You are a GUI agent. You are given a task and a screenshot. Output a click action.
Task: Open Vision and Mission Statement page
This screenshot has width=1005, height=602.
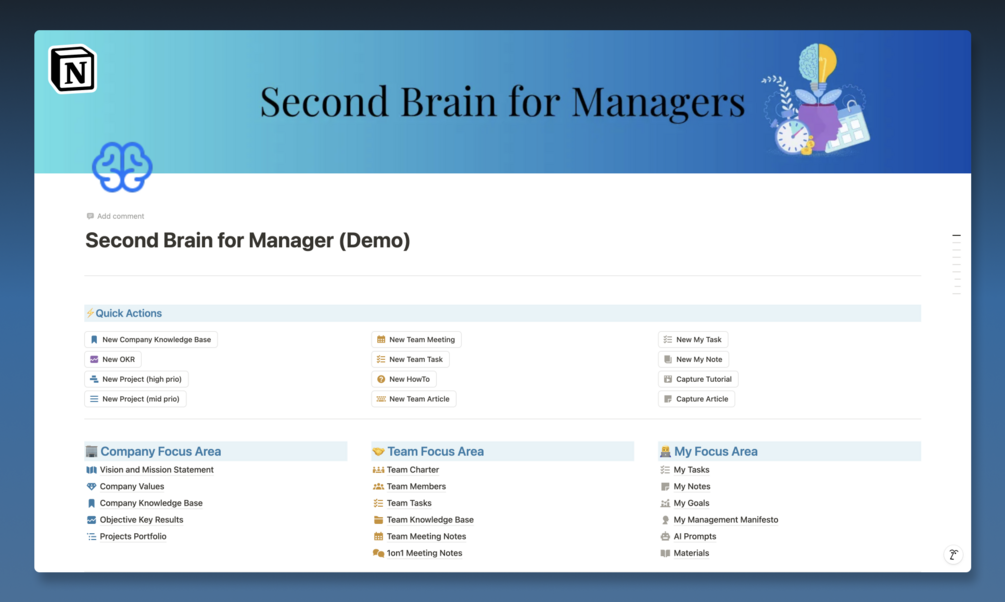pyautogui.click(x=156, y=470)
